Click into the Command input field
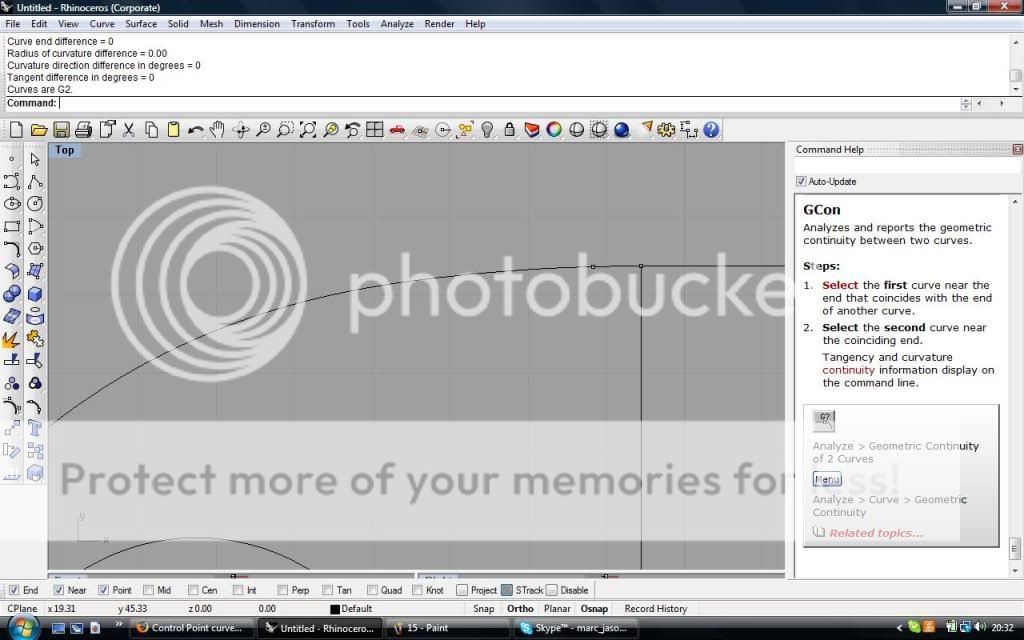 click(500, 103)
